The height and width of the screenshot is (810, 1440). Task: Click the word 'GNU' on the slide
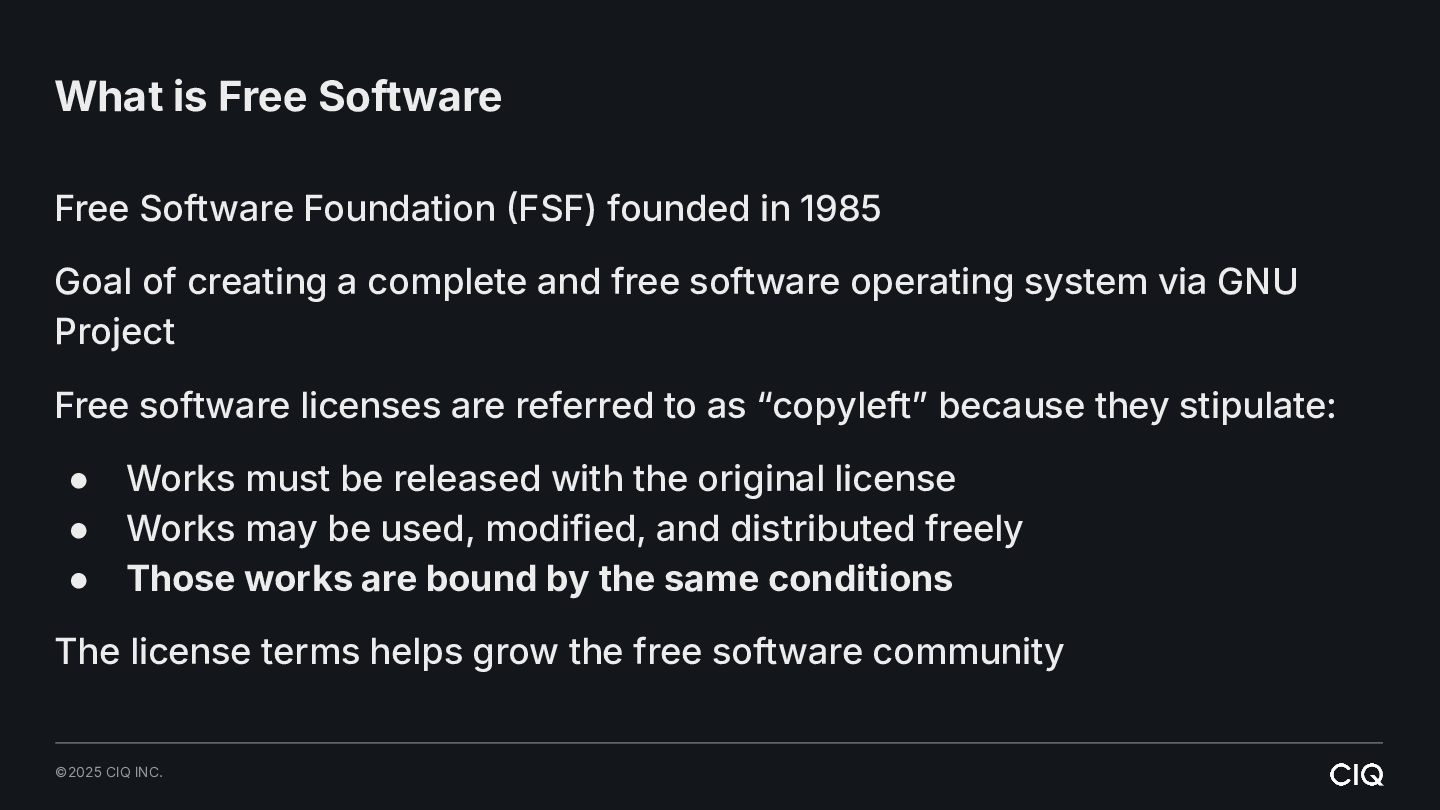[x=1257, y=281]
